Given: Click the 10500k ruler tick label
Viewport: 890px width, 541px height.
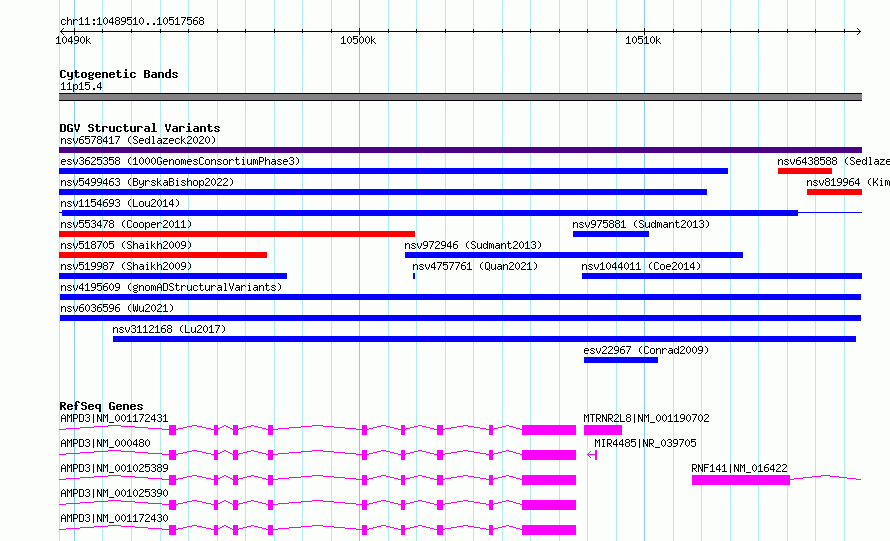Looking at the screenshot, I should [x=358, y=40].
